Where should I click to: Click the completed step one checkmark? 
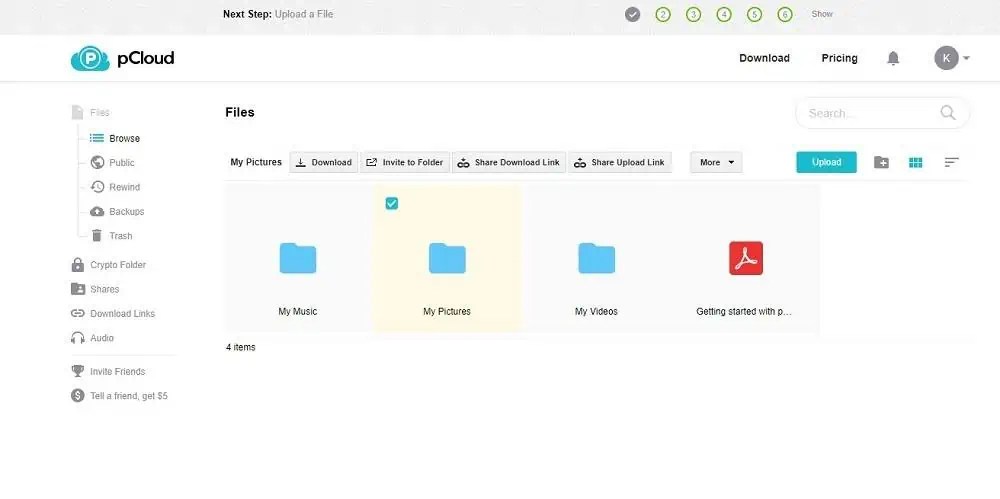[632, 14]
